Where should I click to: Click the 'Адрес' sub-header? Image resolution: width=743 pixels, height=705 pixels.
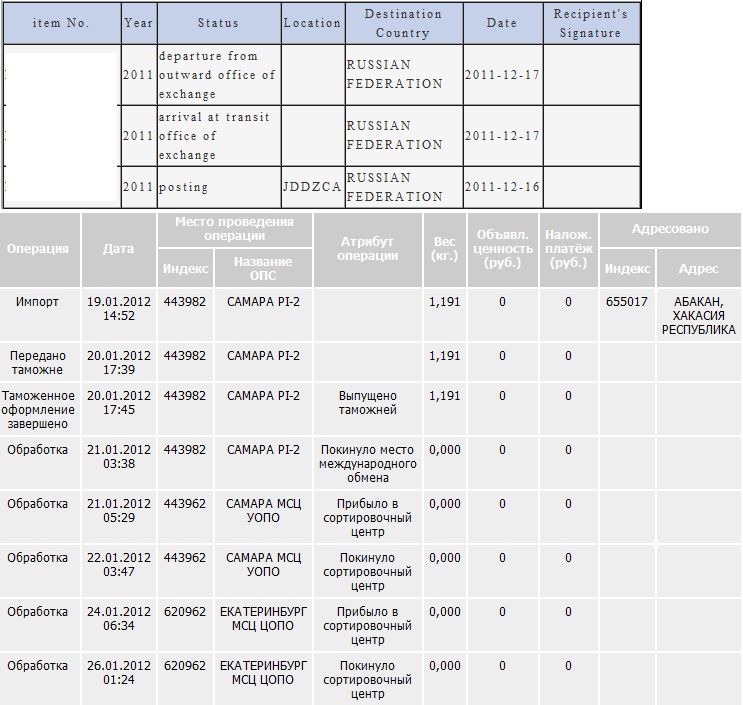point(698,268)
